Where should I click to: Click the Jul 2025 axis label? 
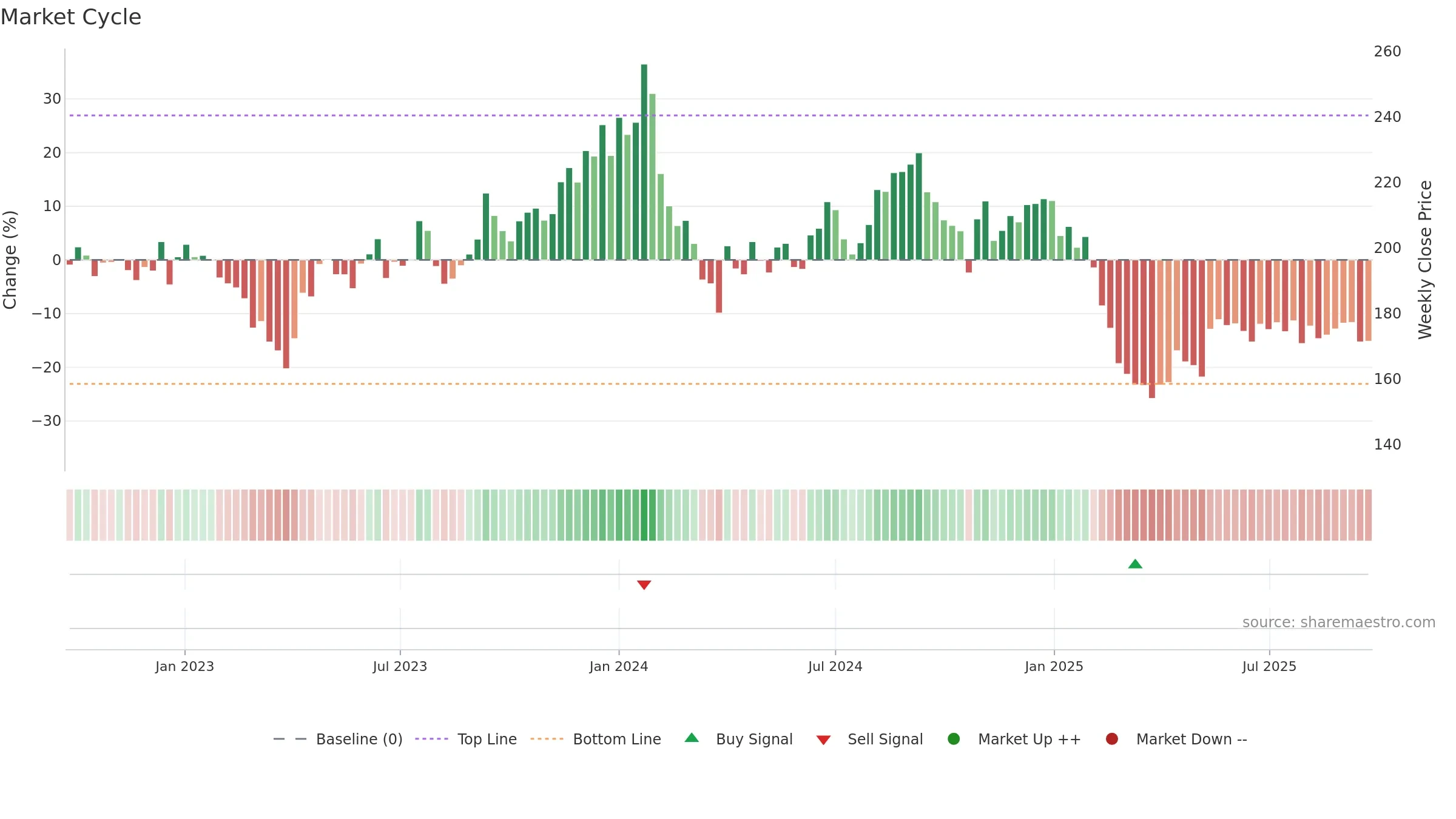click(x=1269, y=666)
